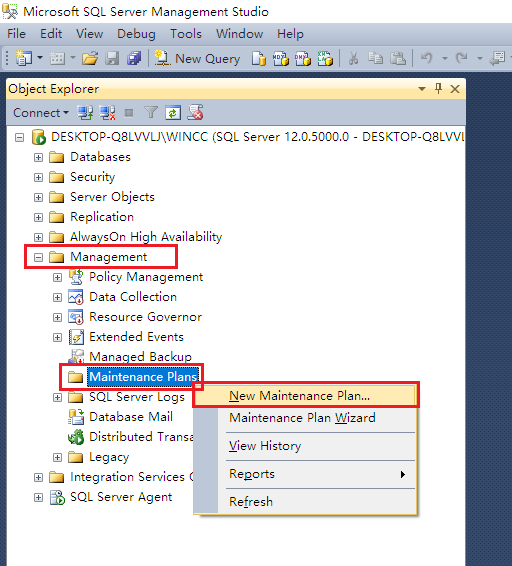
Task: Click the Filter funnel icon in Object Explorer
Action: pos(151,113)
